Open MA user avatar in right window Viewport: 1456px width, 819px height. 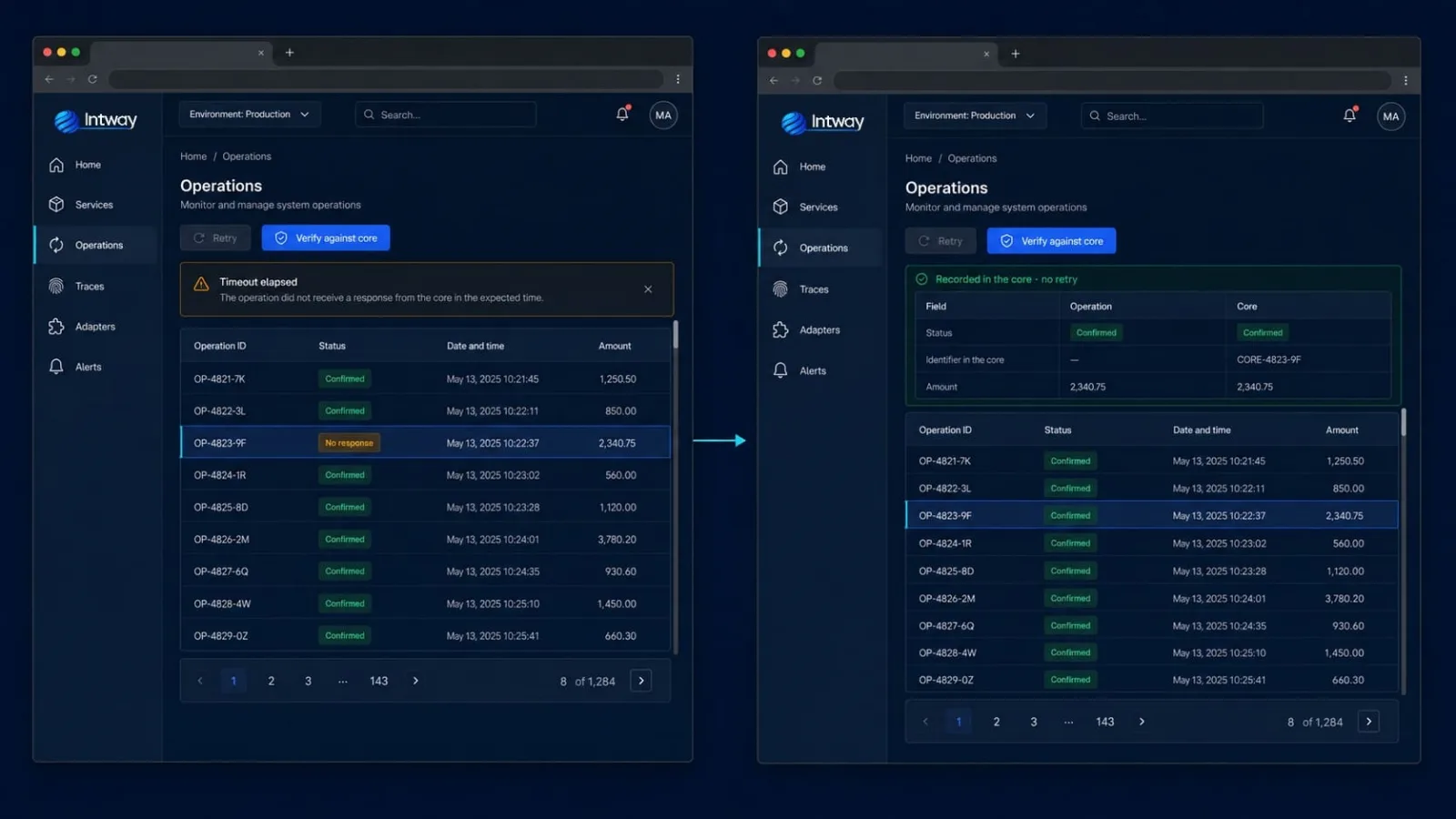tap(1390, 116)
